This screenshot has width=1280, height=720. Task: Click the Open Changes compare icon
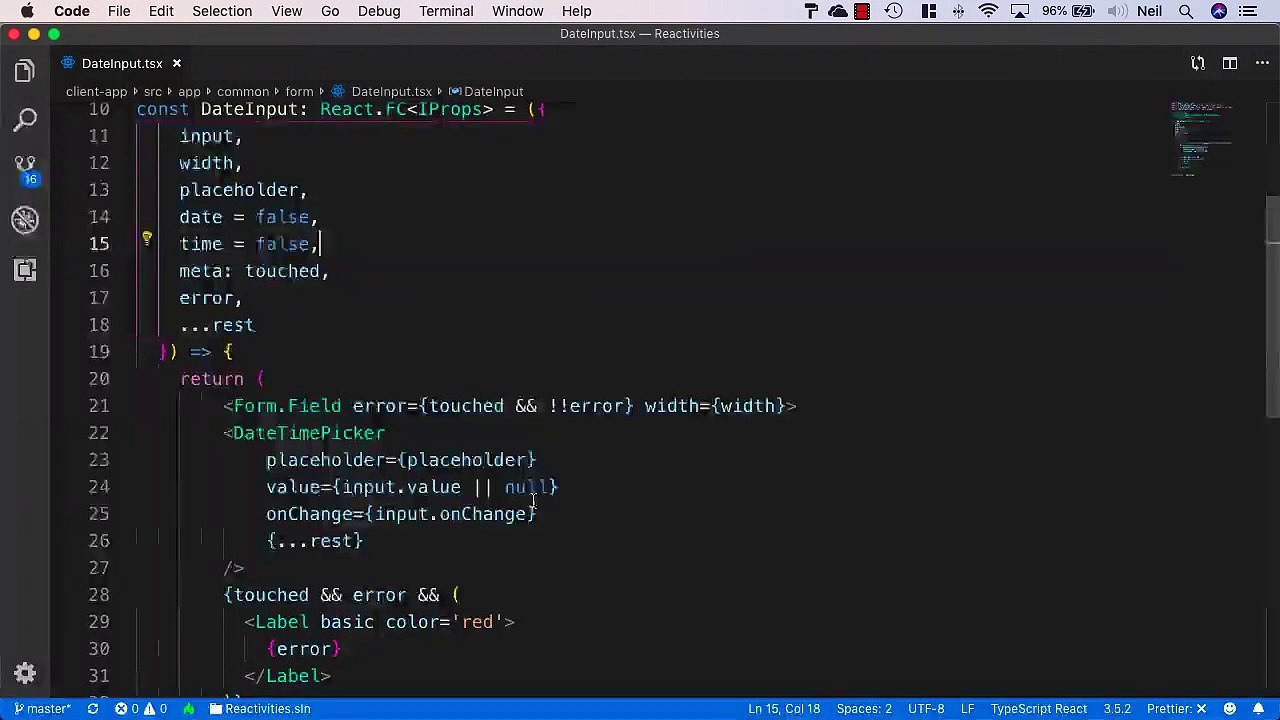[x=1198, y=63]
